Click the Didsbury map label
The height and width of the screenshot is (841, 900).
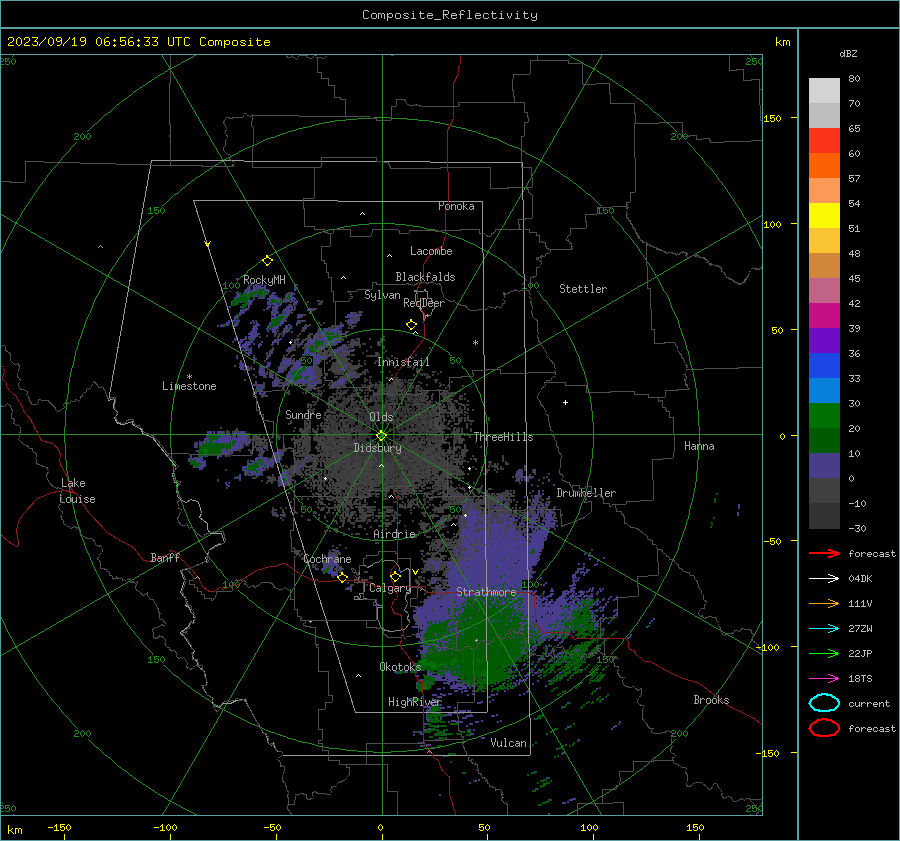[377, 448]
